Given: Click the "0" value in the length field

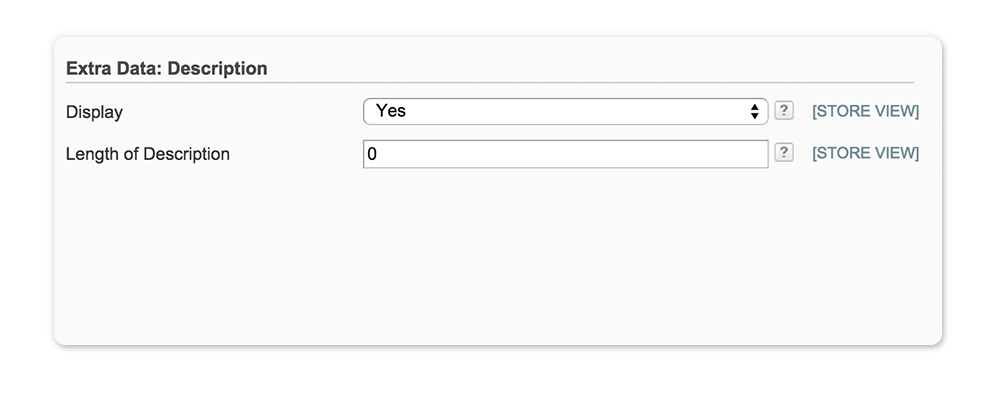Looking at the screenshot, I should 372,154.
